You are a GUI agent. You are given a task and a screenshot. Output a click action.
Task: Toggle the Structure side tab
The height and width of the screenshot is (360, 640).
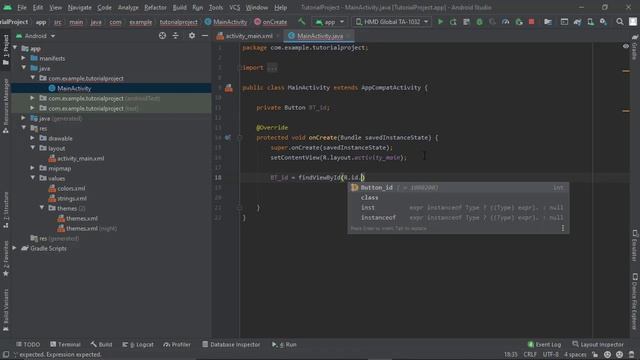tap(6, 211)
